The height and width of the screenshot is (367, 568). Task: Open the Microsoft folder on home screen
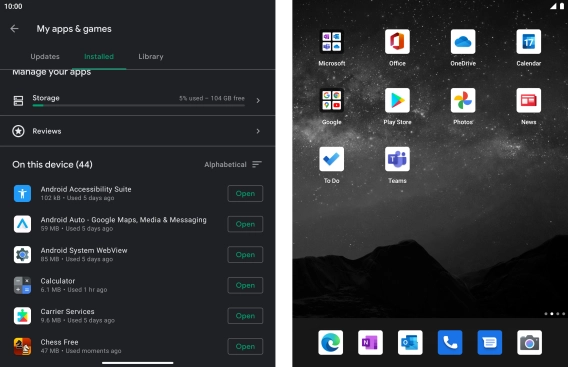click(331, 42)
